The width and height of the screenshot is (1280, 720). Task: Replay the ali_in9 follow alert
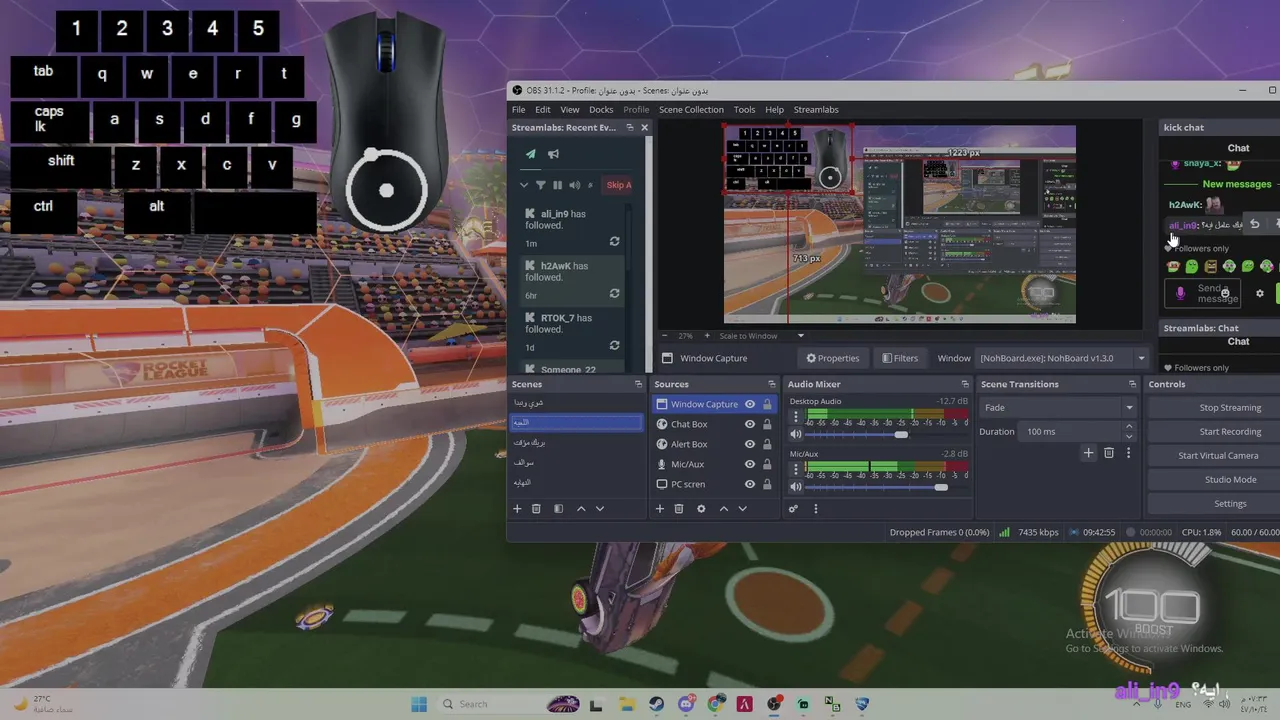pyautogui.click(x=614, y=242)
